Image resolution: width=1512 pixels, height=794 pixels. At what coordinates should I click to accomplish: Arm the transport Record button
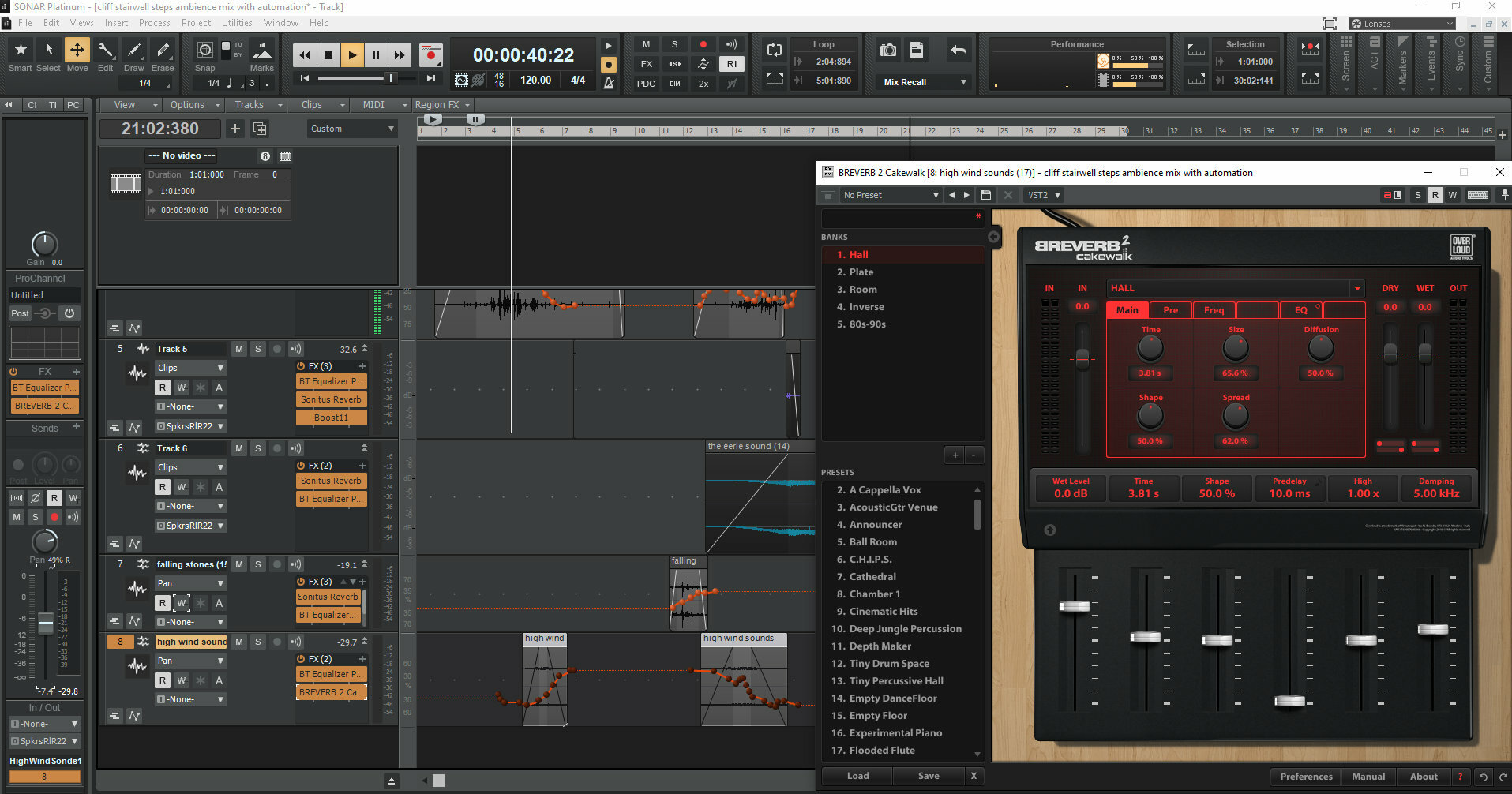point(431,55)
